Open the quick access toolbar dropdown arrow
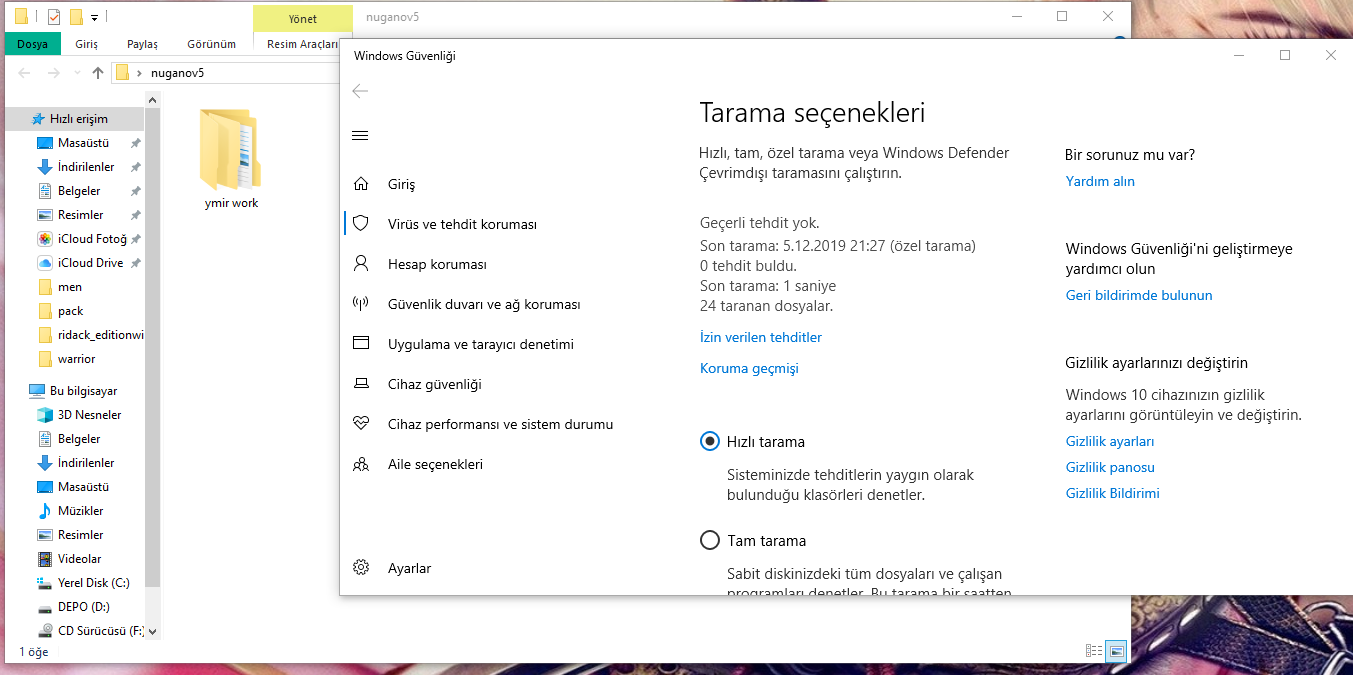The image size is (1353, 675). click(94, 18)
